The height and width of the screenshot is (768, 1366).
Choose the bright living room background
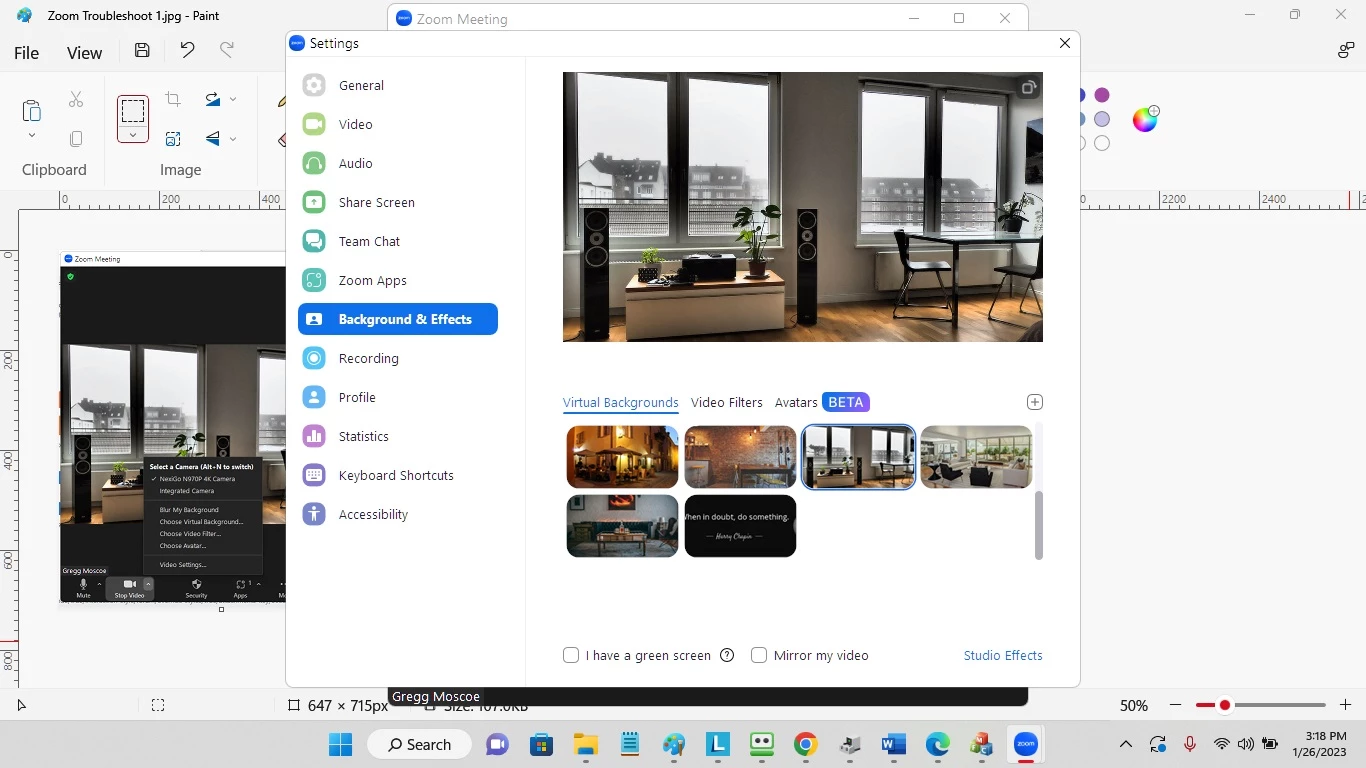(x=976, y=457)
